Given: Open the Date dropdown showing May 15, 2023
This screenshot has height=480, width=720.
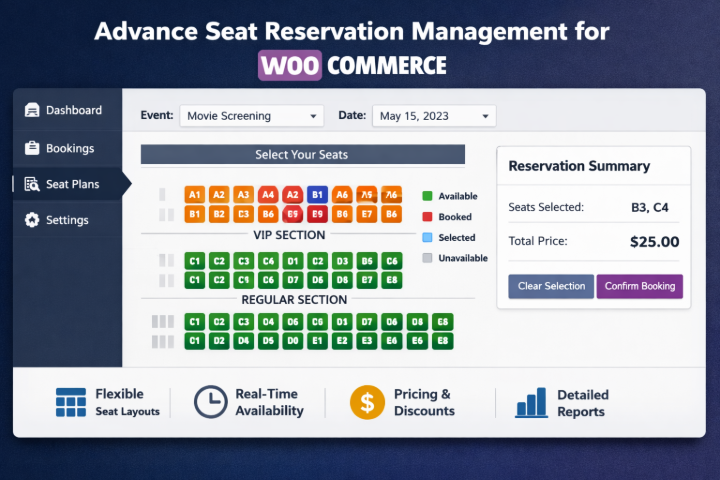Looking at the screenshot, I should [x=434, y=116].
